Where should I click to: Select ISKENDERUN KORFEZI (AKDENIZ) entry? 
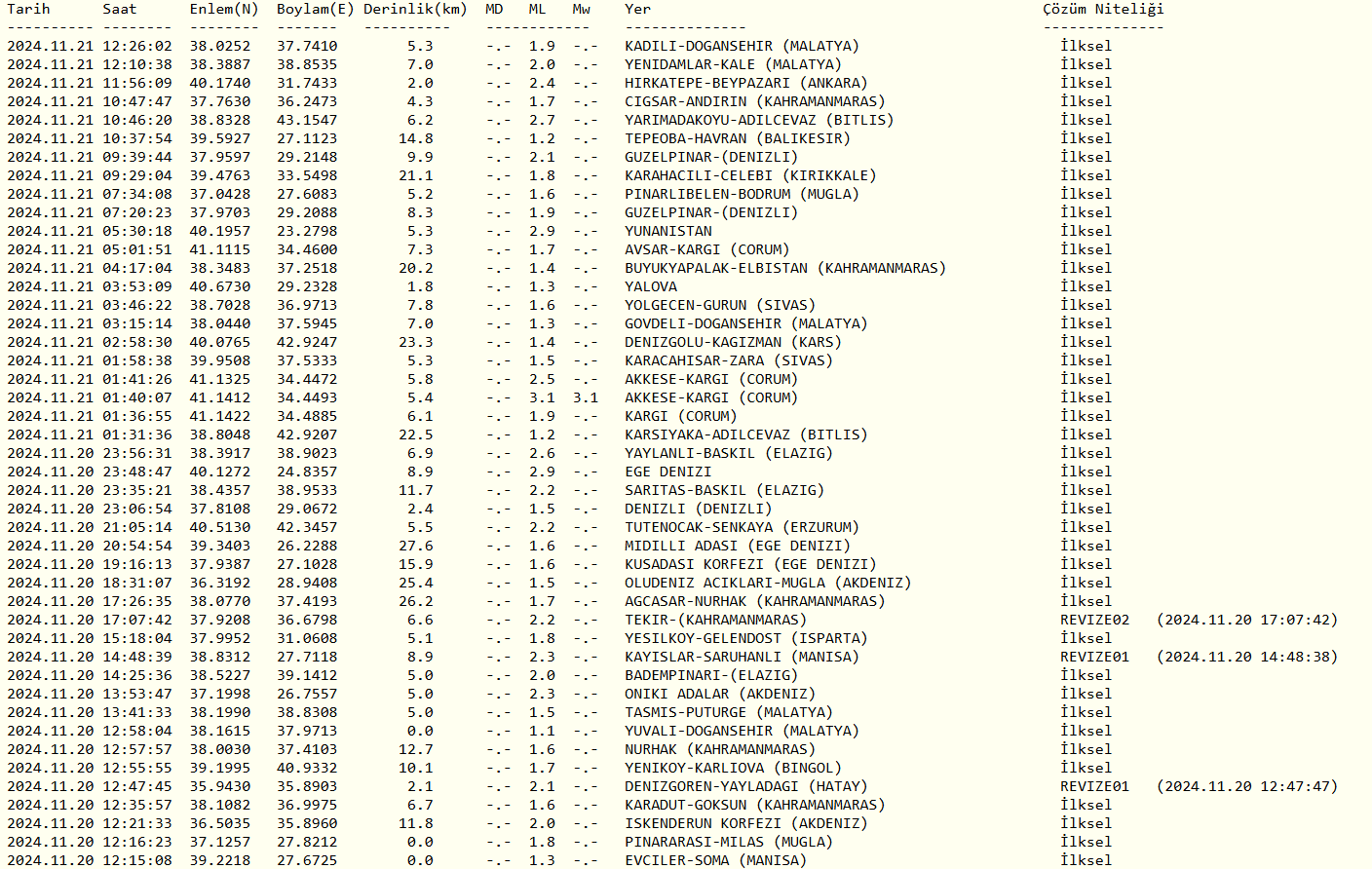tap(745, 823)
